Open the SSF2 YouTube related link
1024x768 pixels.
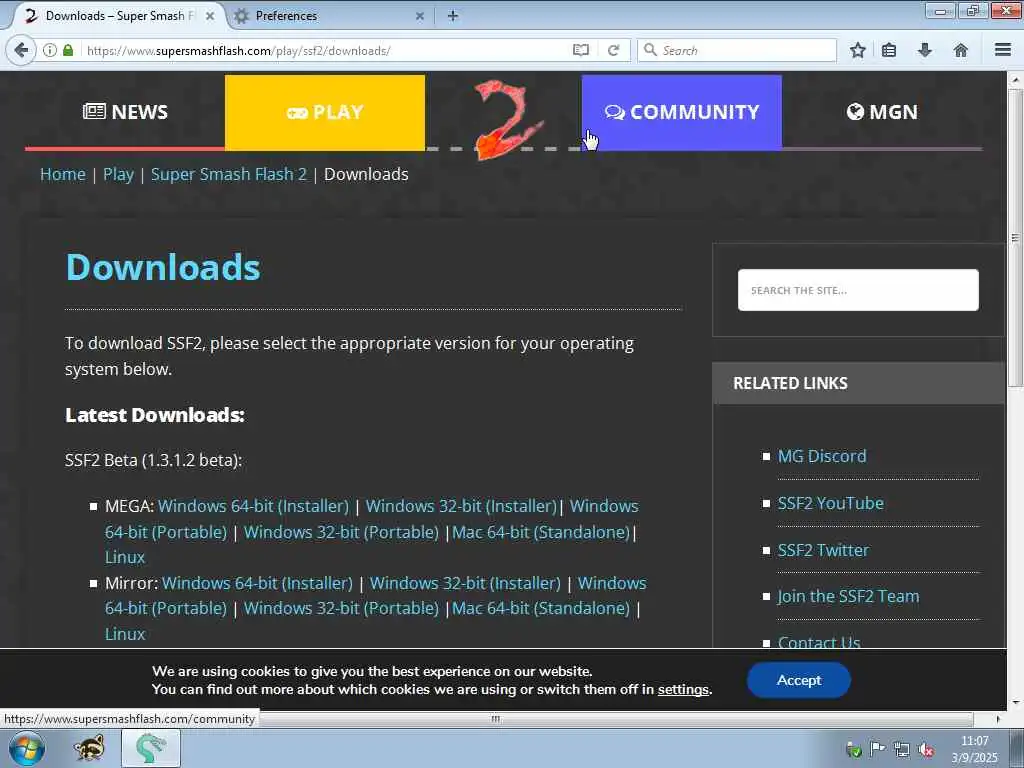(x=830, y=503)
